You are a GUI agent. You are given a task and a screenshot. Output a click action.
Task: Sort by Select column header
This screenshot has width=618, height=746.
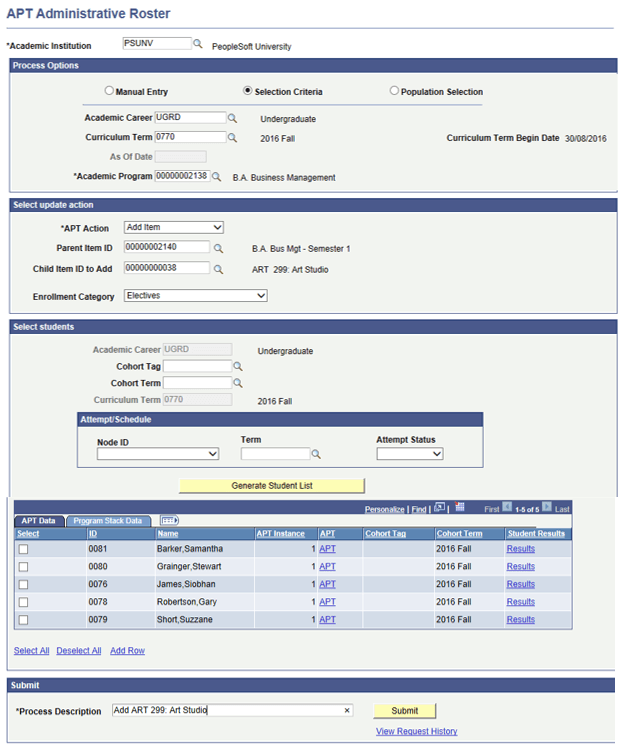[28, 534]
